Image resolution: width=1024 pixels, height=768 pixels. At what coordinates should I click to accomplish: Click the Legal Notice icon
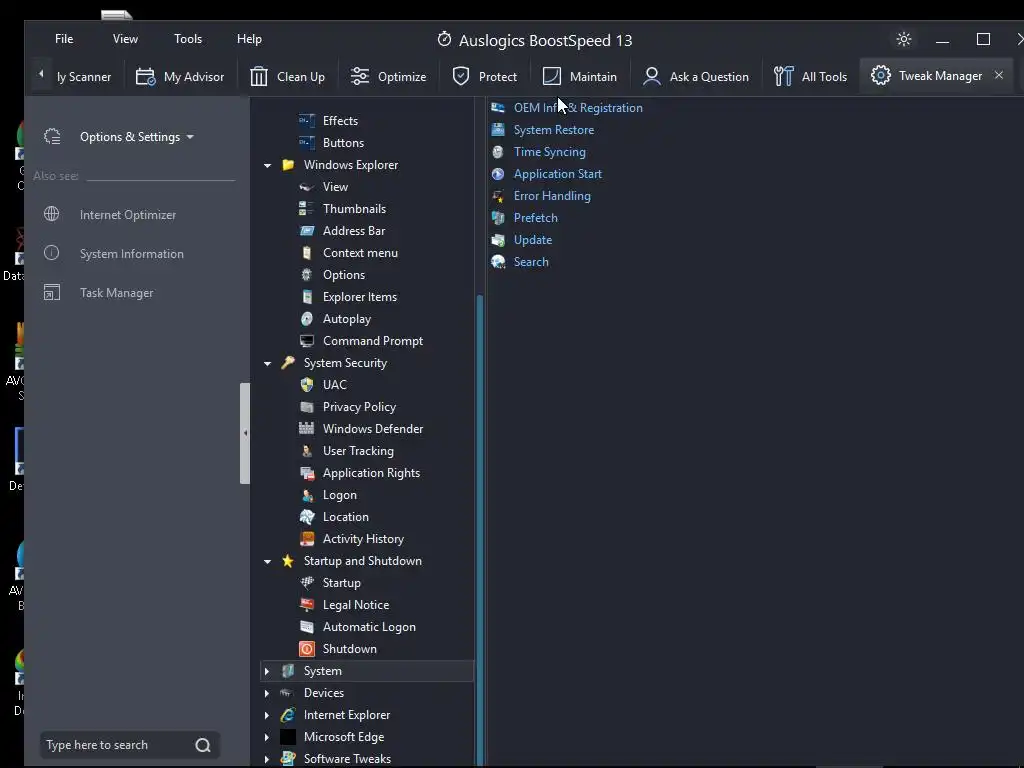click(x=306, y=605)
